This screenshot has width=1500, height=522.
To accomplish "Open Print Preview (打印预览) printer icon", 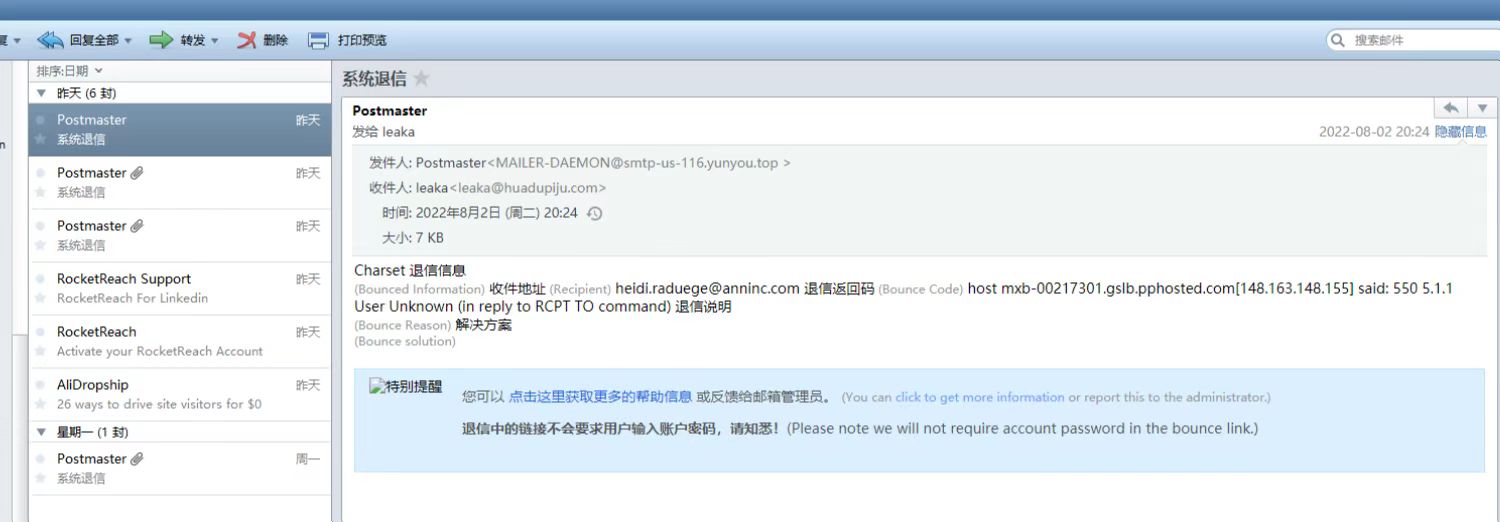I will pos(318,40).
